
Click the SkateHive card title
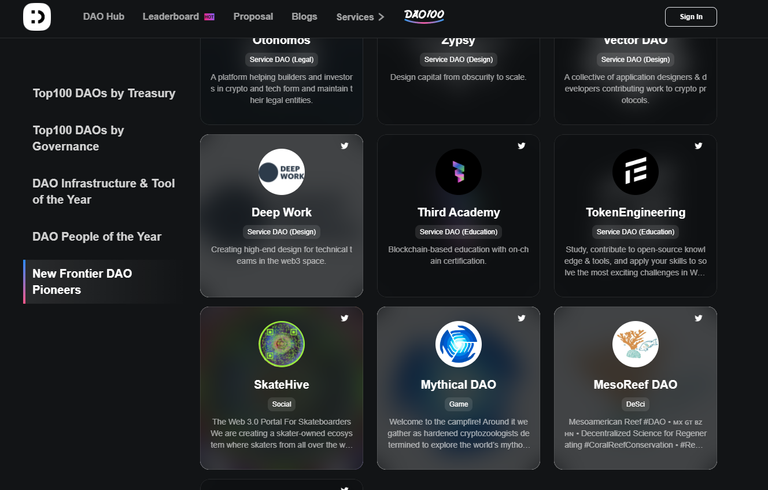coord(282,385)
